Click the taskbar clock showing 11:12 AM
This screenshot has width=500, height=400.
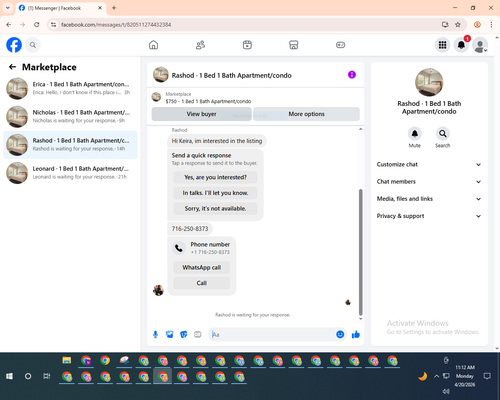[x=465, y=376]
